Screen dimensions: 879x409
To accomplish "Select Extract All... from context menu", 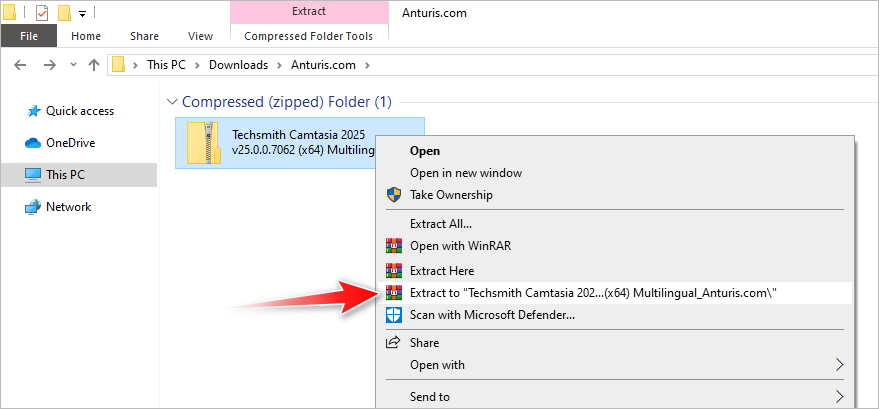I will 440,224.
